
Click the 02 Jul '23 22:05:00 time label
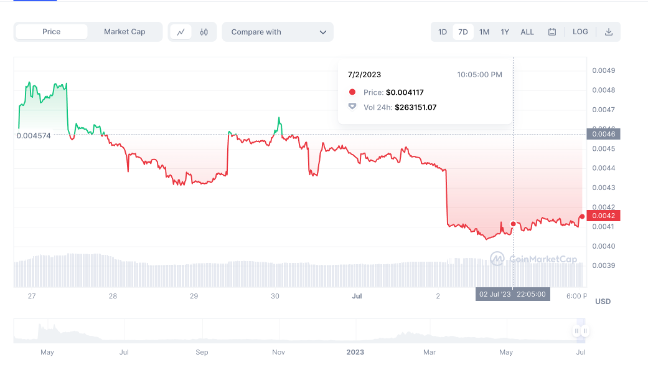point(512,294)
